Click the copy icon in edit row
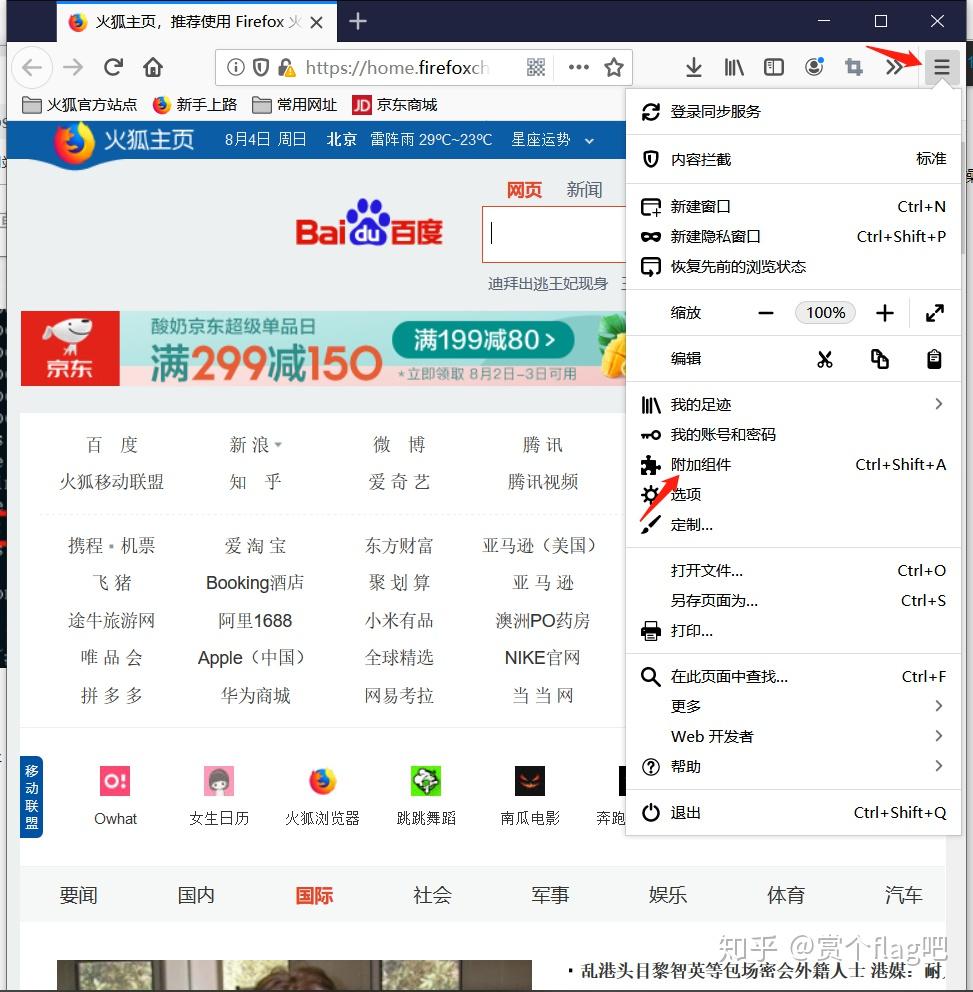Viewport: 973px width, 992px height. pos(879,359)
